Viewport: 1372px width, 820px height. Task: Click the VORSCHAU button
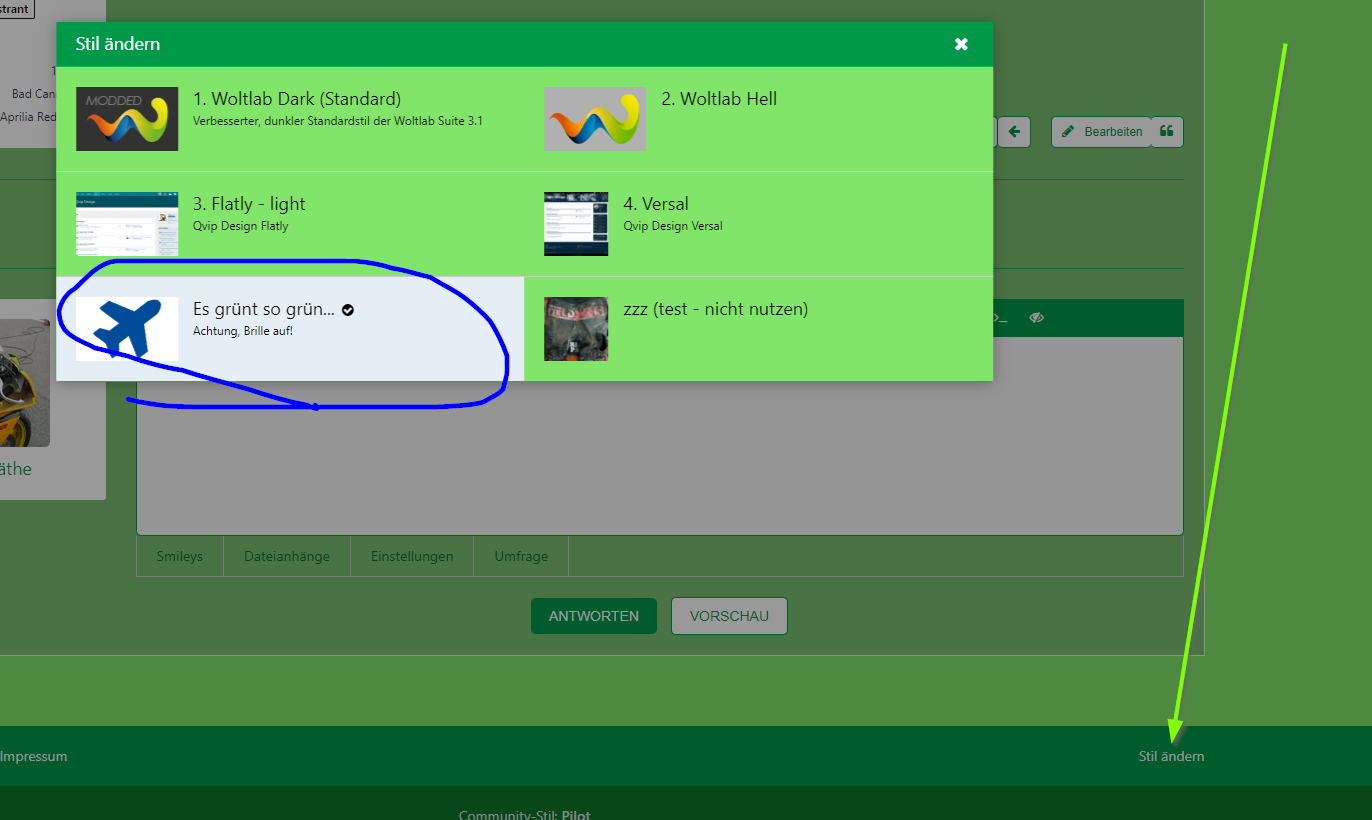[x=729, y=616]
